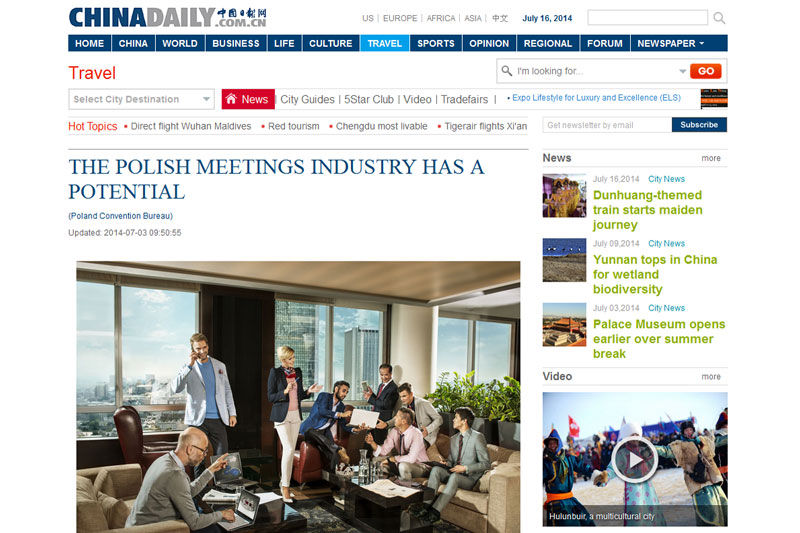Image resolution: width=800 pixels, height=533 pixels.
Task: Click 'more' next to Video heading
Action: pyautogui.click(x=711, y=377)
